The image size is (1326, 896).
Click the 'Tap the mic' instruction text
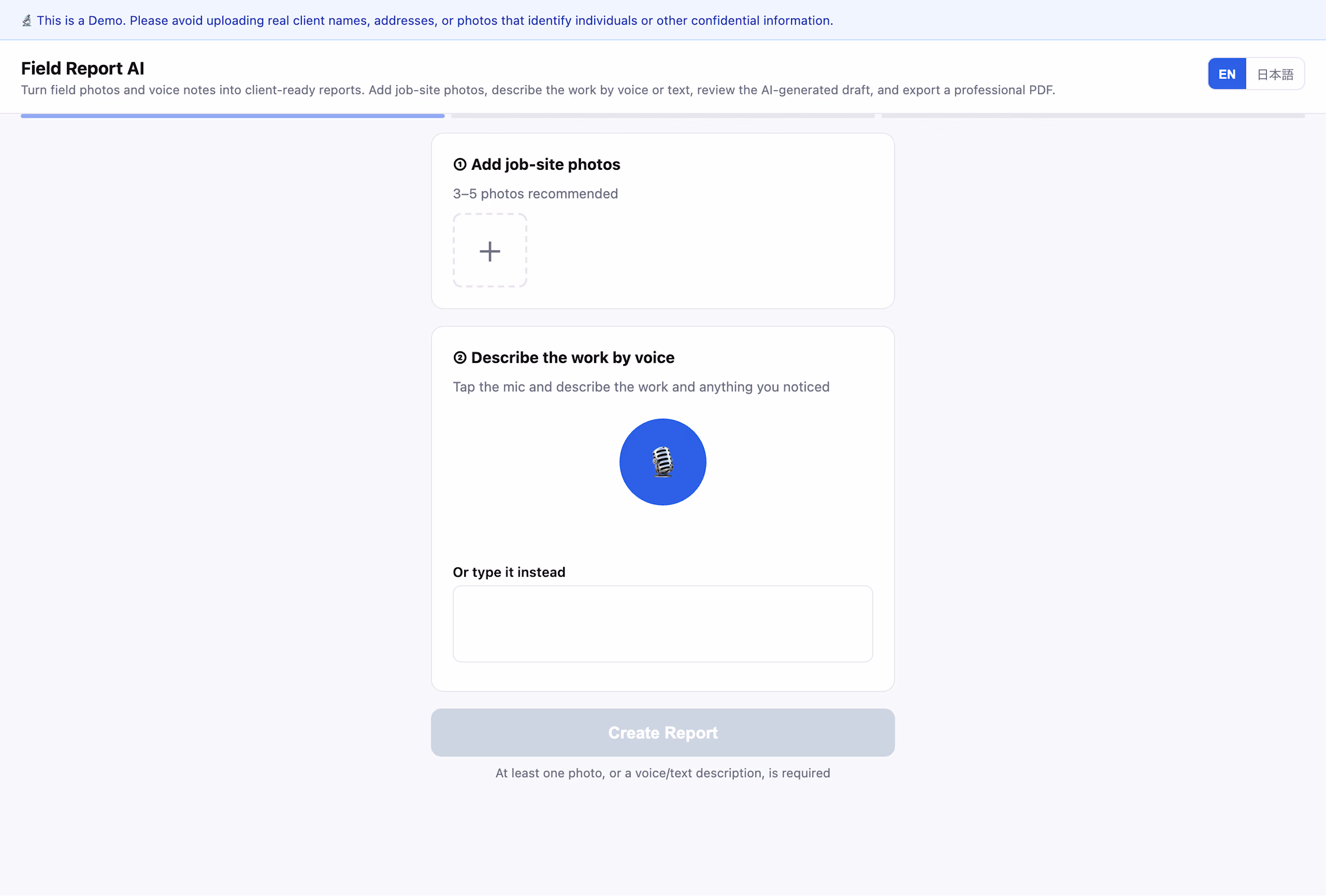point(641,387)
